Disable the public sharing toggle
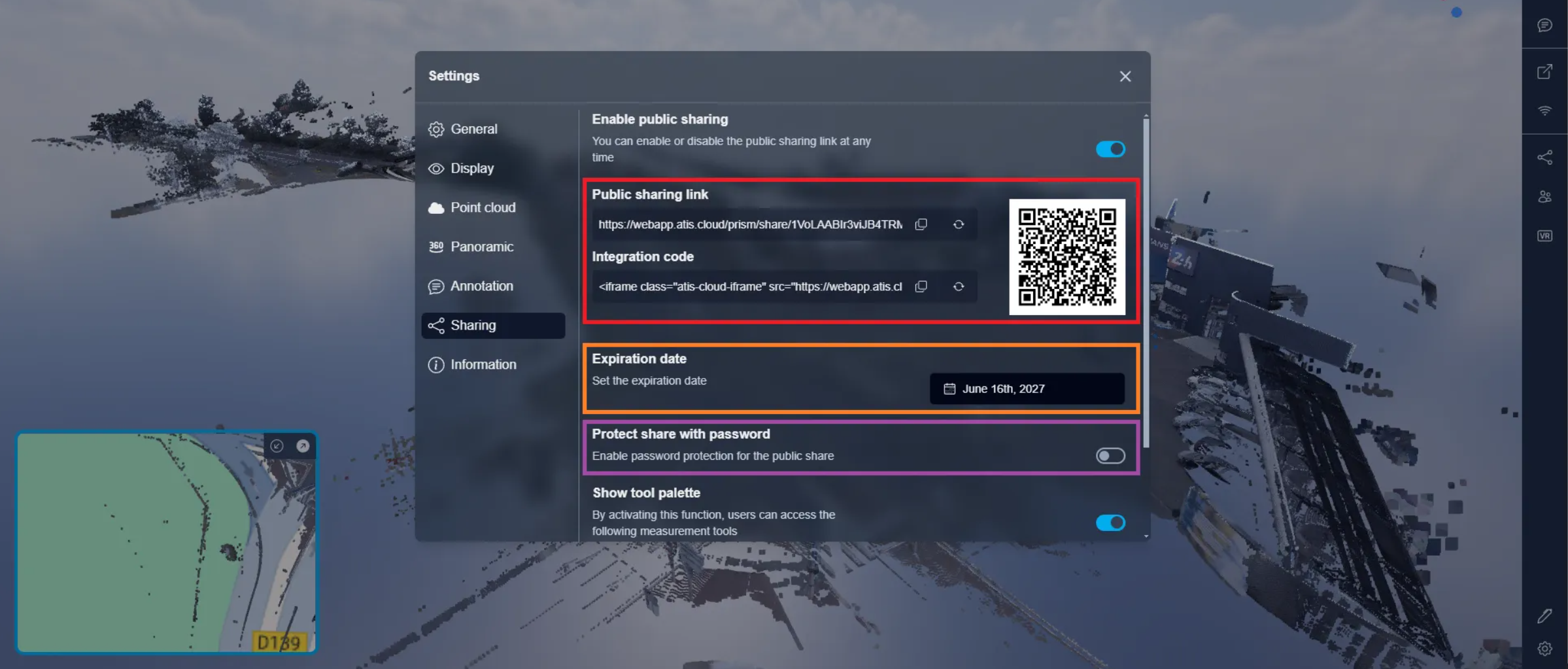Image resolution: width=1568 pixels, height=669 pixels. click(1110, 149)
